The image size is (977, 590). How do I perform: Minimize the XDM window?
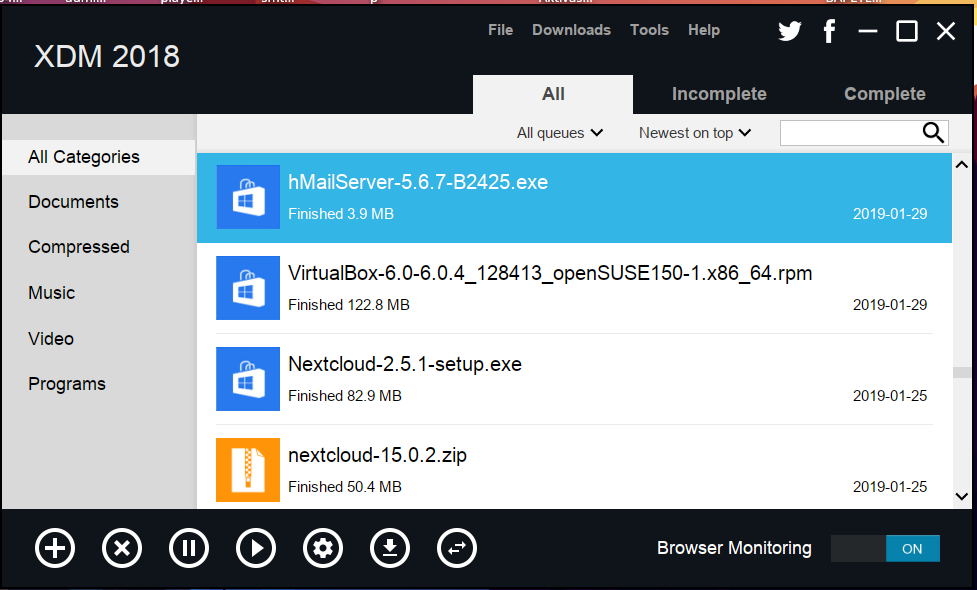pyautogui.click(x=867, y=31)
